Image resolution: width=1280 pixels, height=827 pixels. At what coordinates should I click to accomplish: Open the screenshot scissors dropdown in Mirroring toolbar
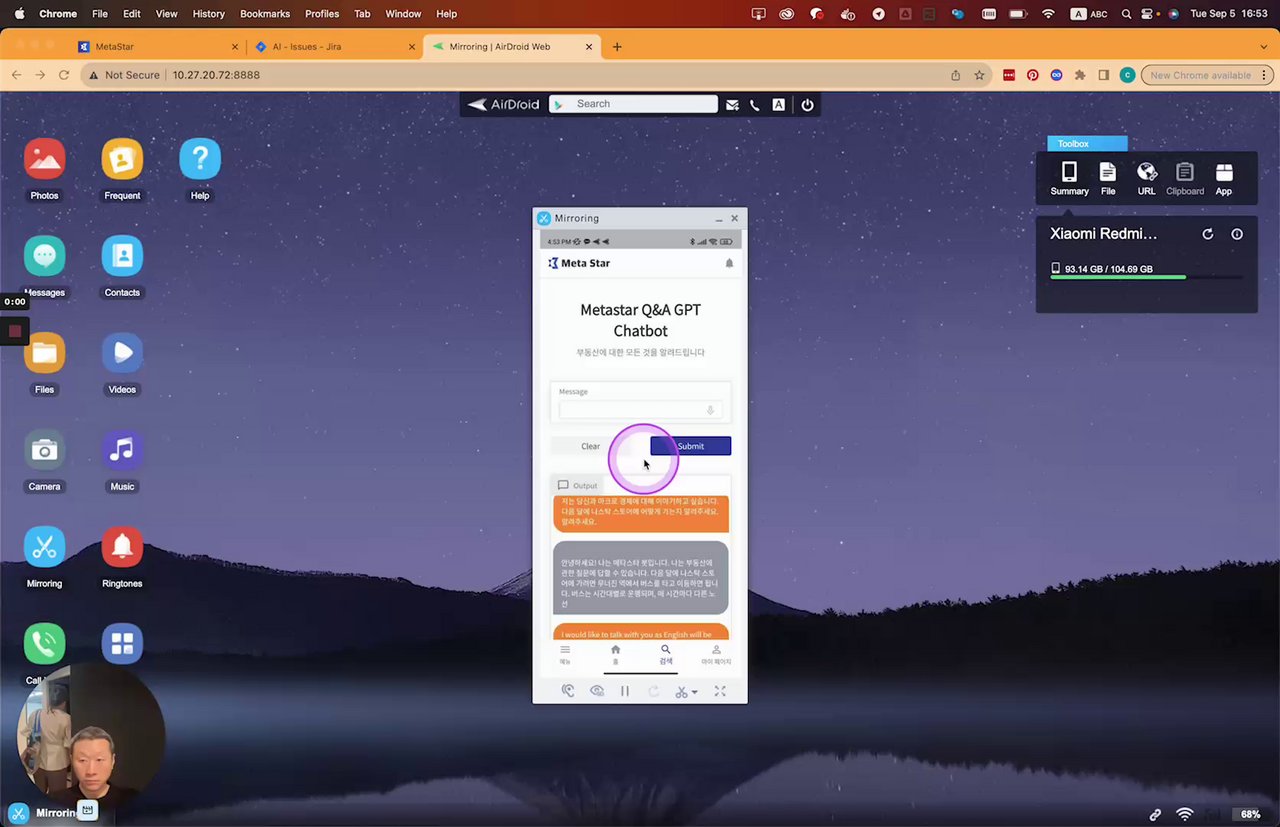[x=686, y=691]
